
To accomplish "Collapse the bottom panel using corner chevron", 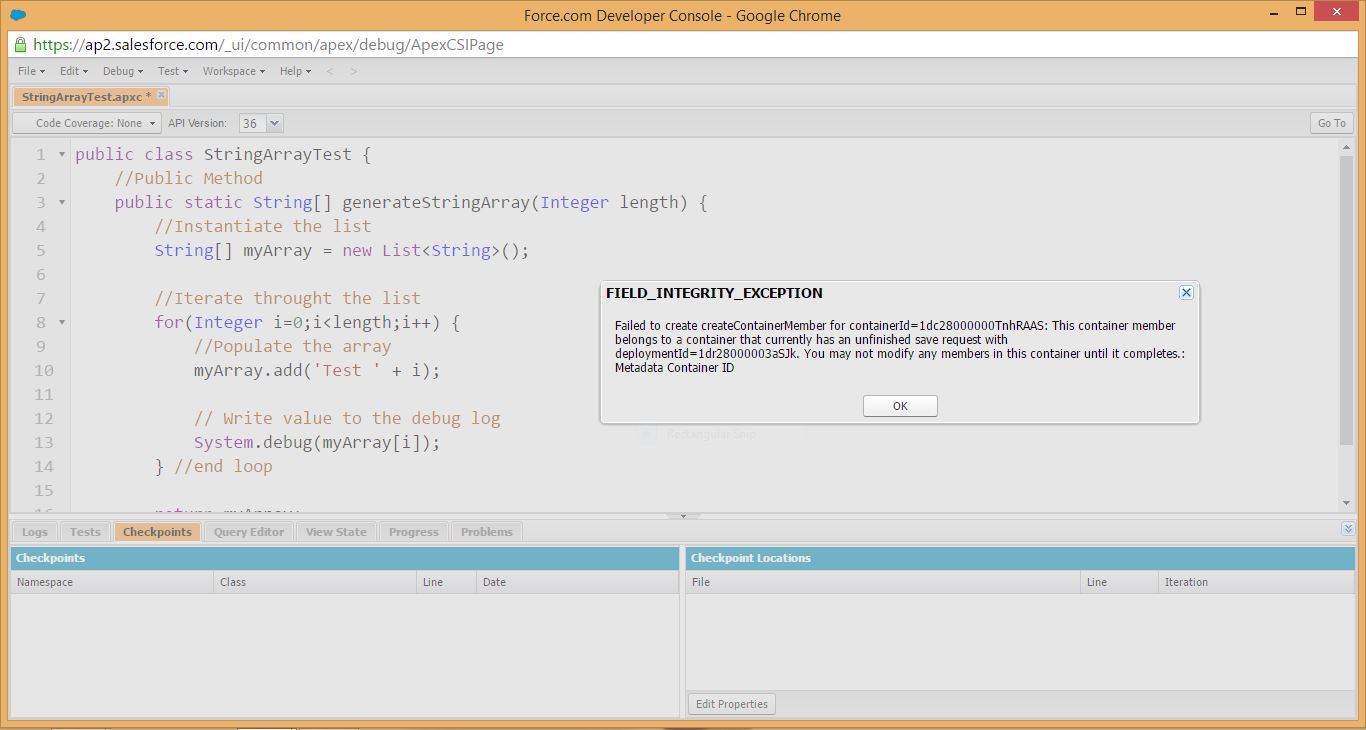I will click(x=1348, y=529).
